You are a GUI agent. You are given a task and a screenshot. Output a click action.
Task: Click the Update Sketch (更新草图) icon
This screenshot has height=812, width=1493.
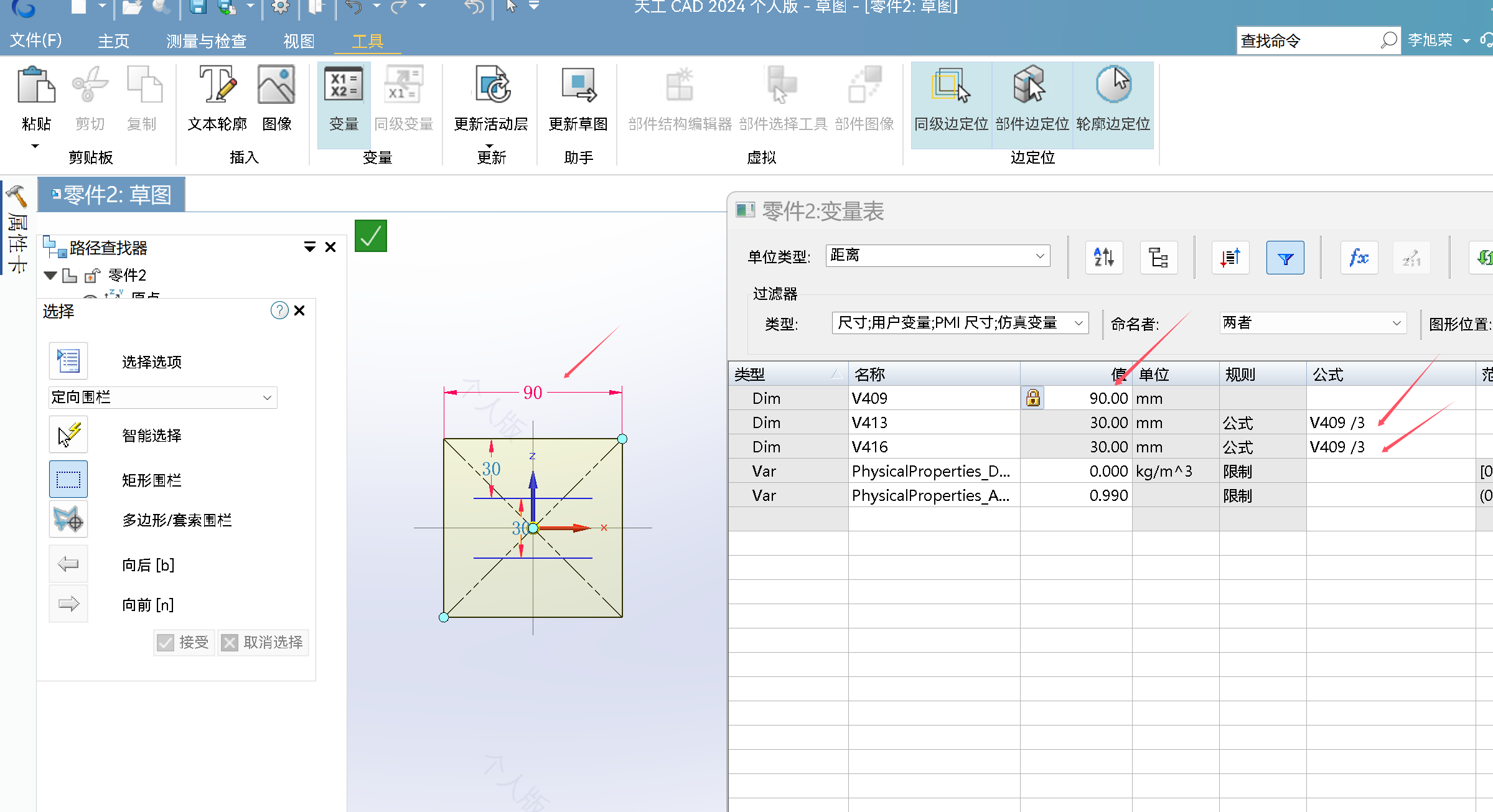click(x=578, y=85)
